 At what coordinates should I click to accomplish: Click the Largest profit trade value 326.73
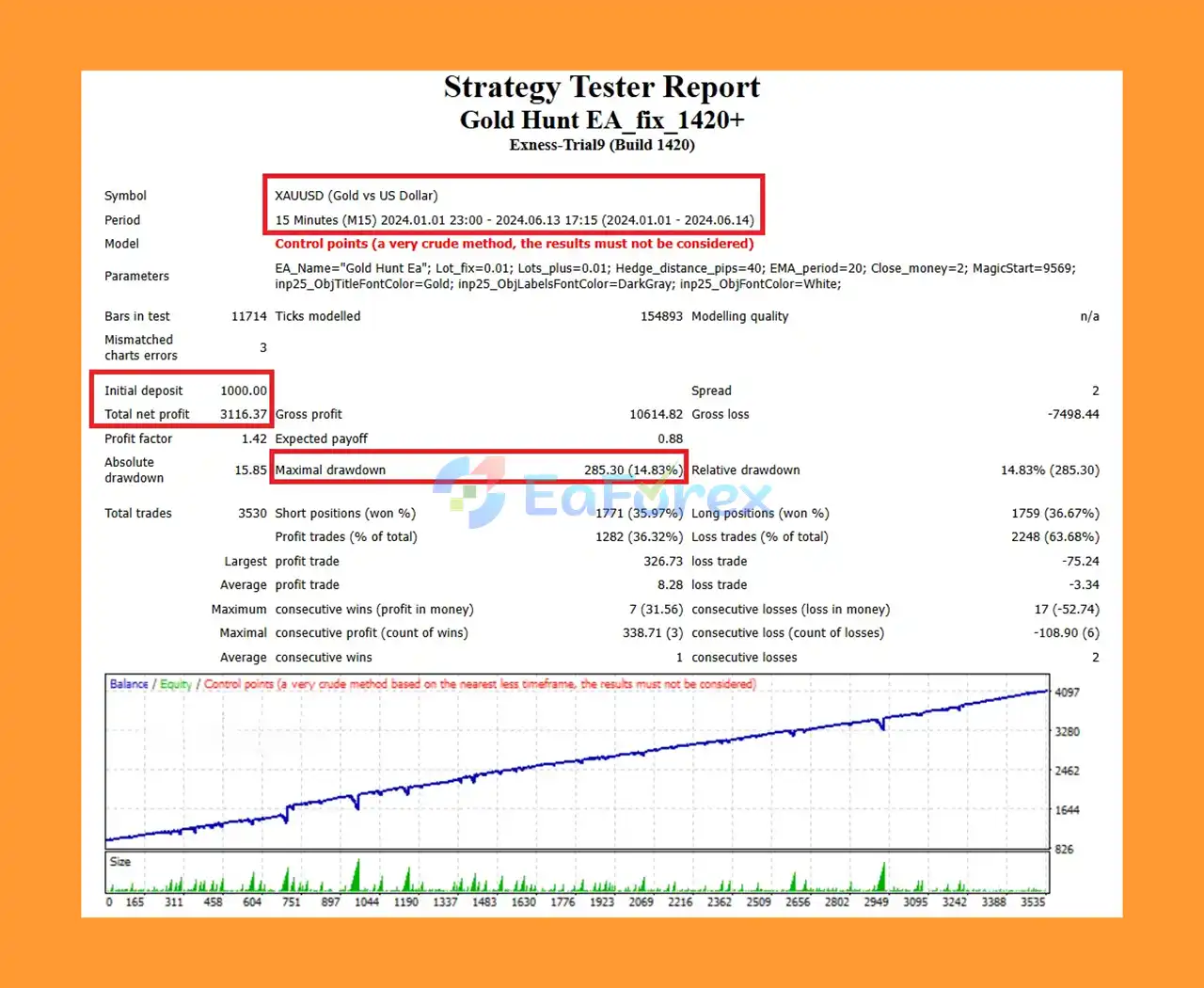point(663,561)
